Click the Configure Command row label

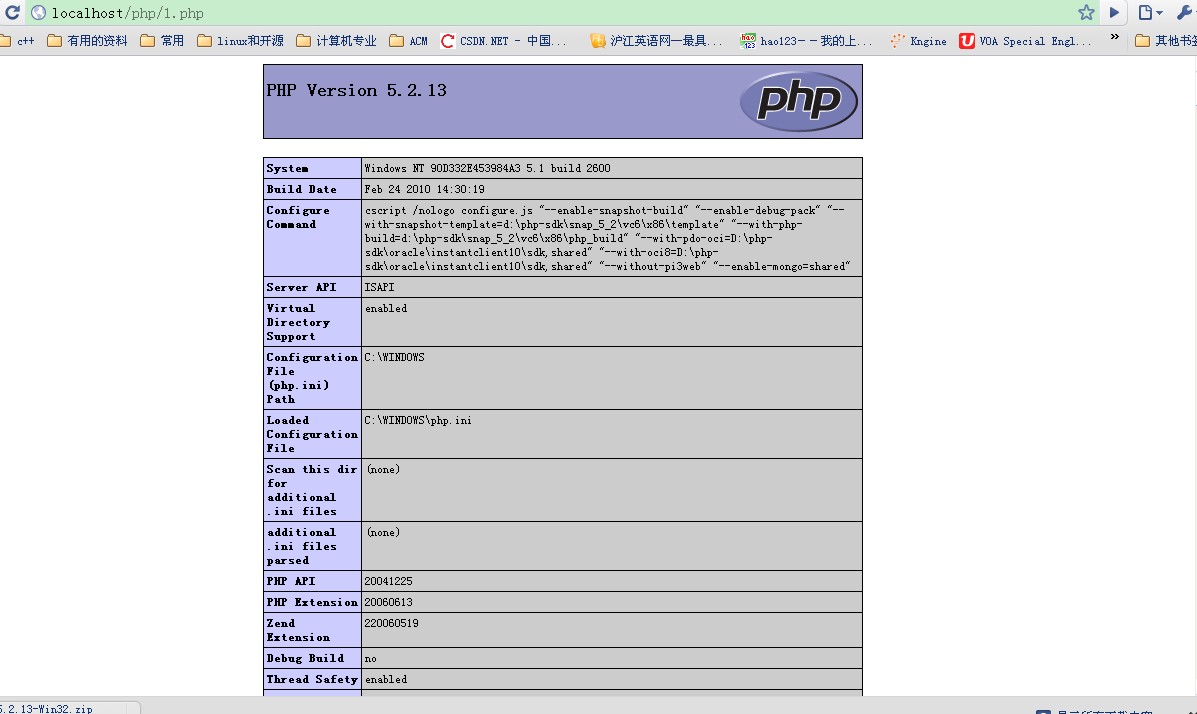[298, 217]
